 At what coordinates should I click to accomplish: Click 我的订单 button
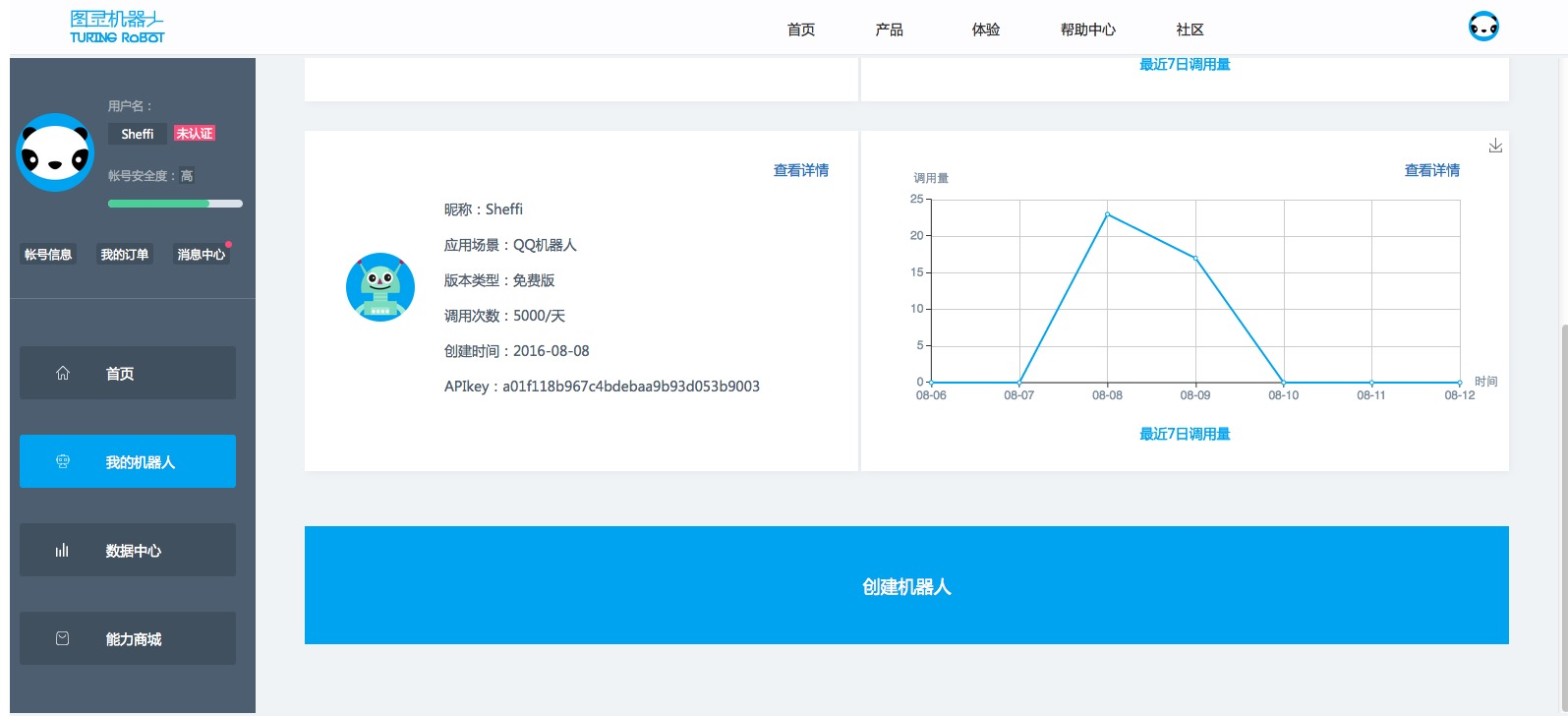point(125,254)
